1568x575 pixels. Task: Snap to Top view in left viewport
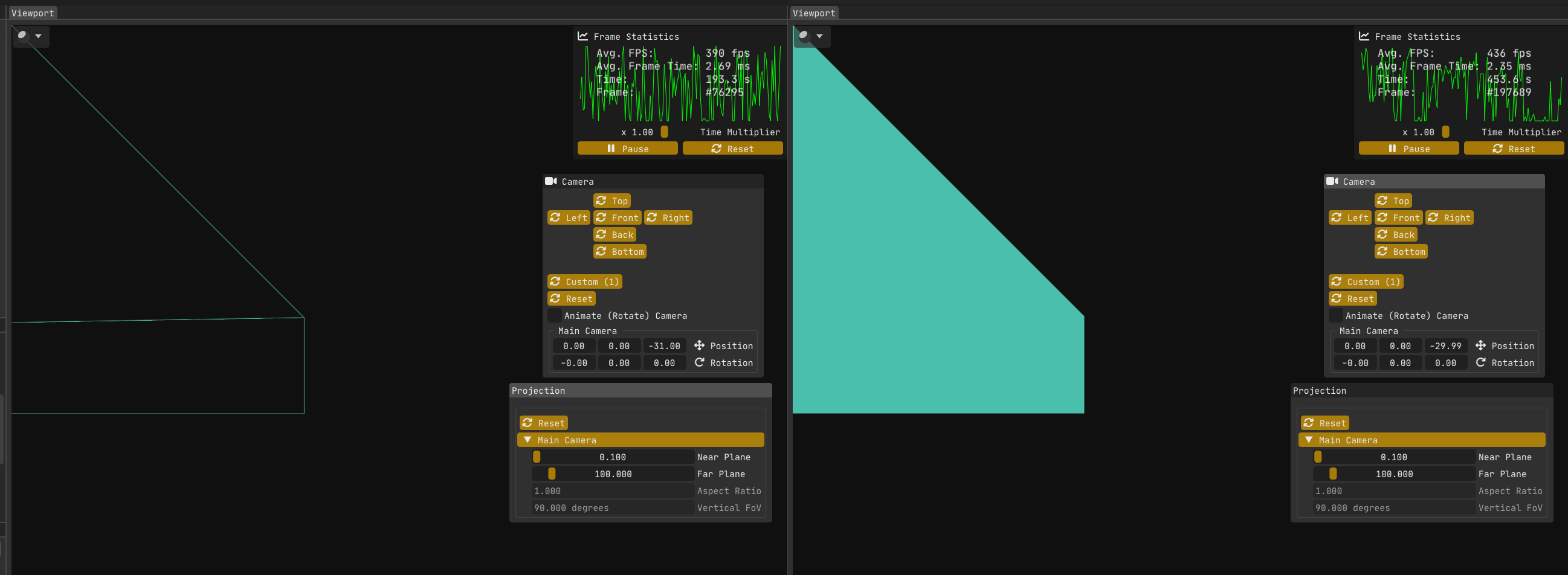tap(611, 201)
